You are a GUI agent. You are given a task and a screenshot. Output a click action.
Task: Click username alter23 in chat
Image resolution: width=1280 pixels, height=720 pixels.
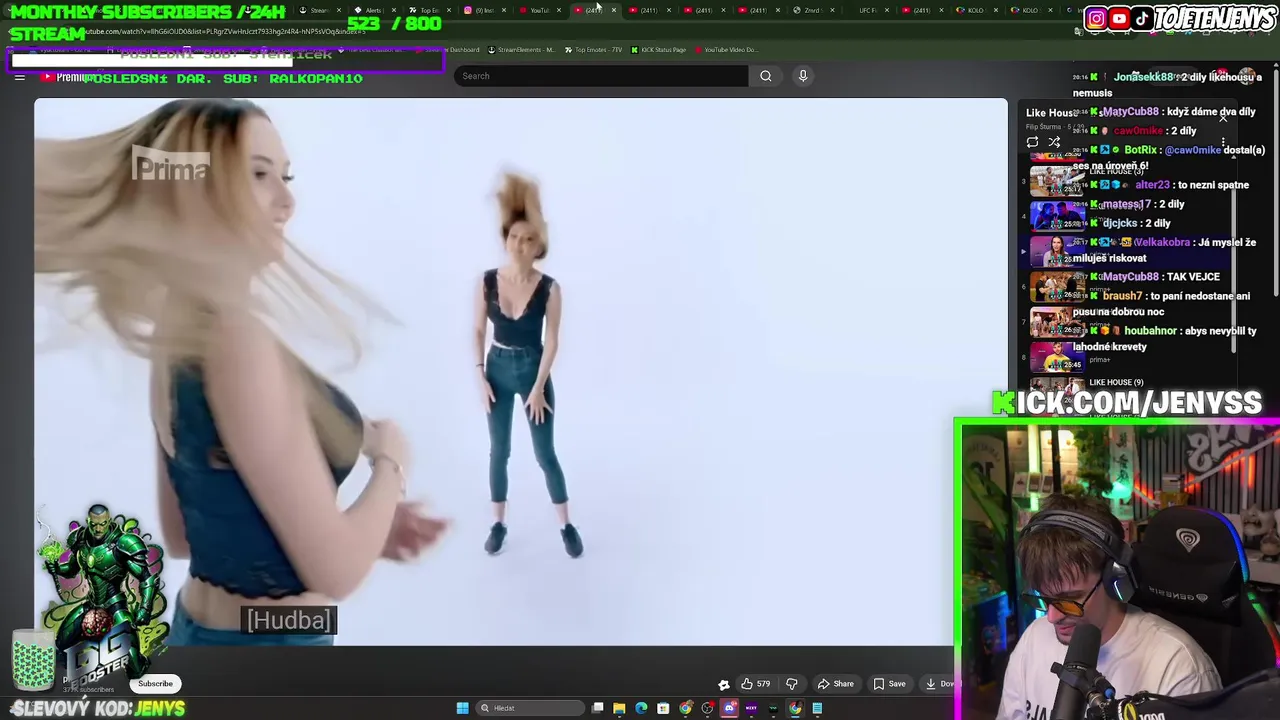(1152, 185)
